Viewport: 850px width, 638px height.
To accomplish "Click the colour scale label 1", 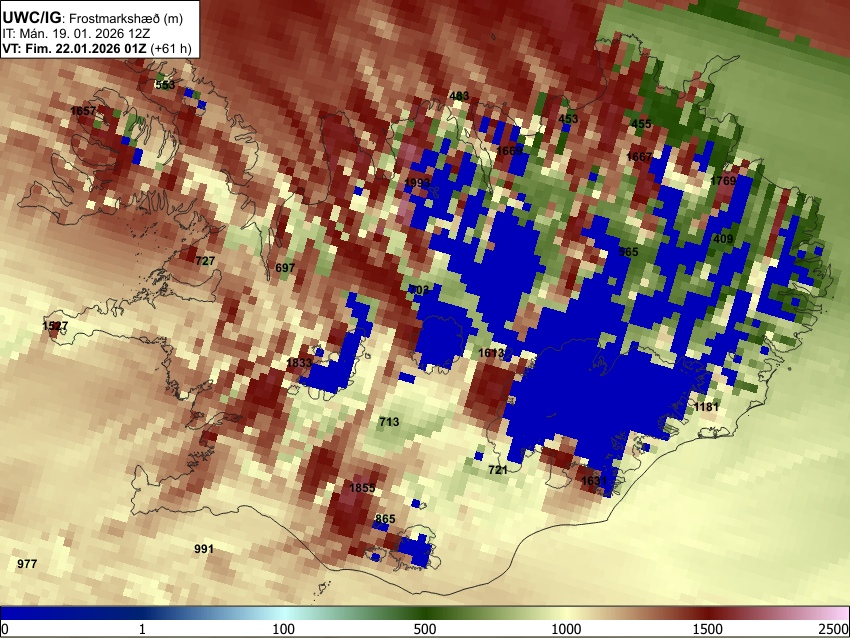I will click(x=142, y=629).
